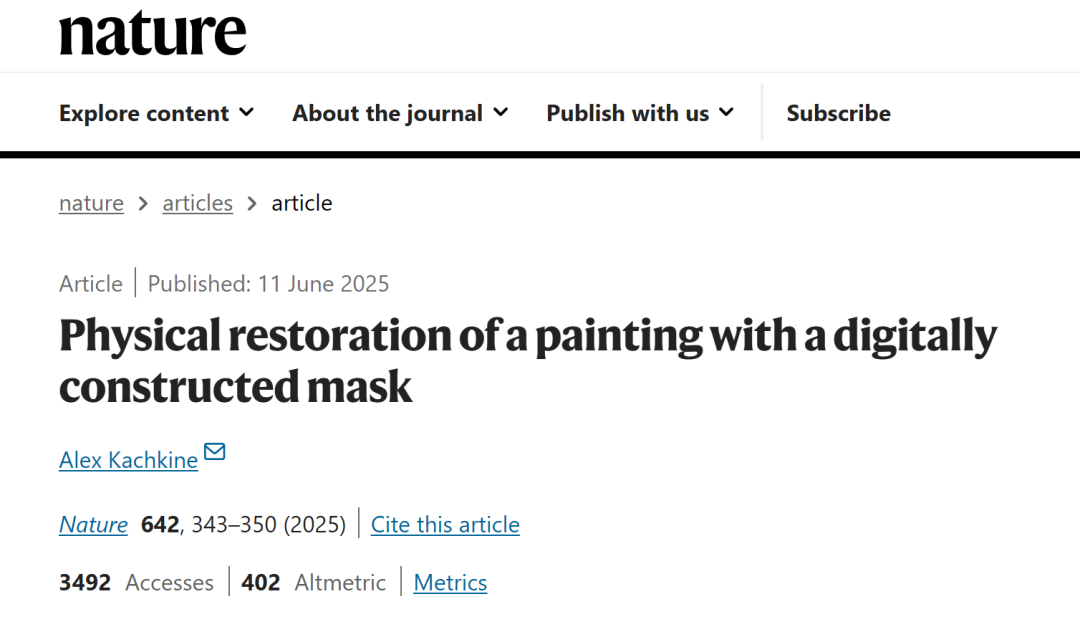Click the article title heading
The image size is (1080, 637).
tap(528, 360)
